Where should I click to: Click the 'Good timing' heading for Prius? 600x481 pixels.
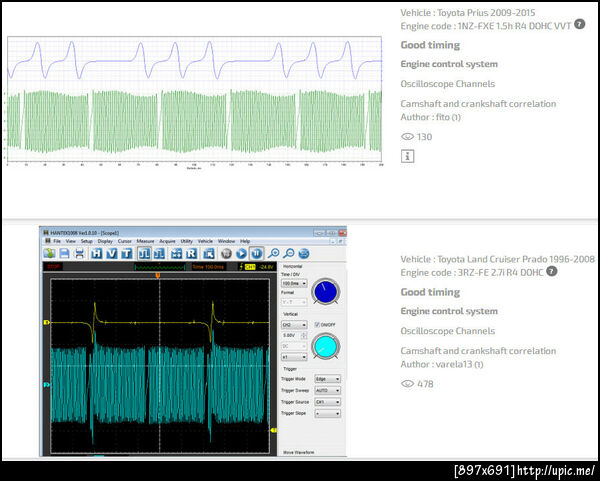[430, 45]
